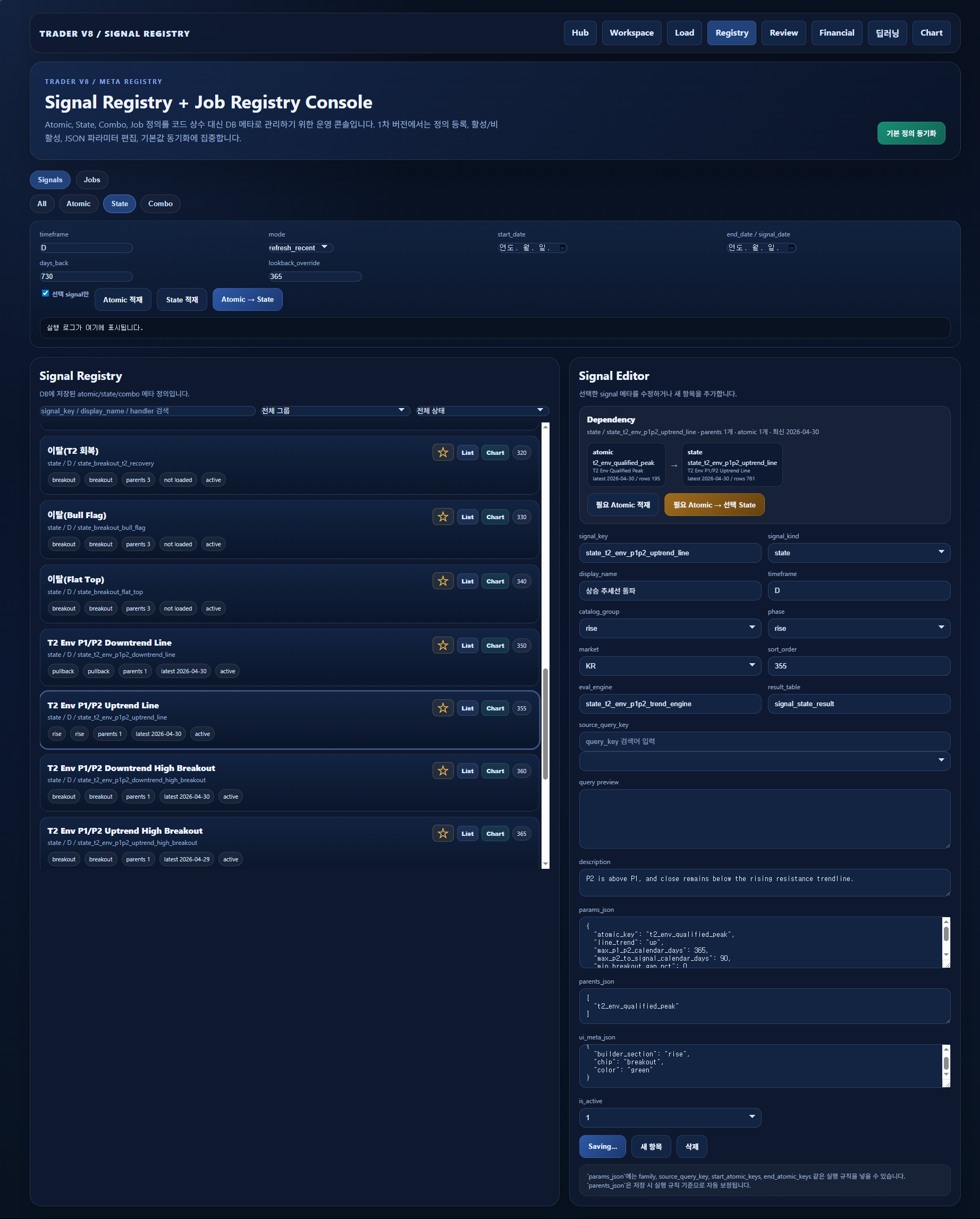Star T2 Env P1/P2 Downtrend High Breakout
980x1219 pixels.
pyautogui.click(x=443, y=771)
